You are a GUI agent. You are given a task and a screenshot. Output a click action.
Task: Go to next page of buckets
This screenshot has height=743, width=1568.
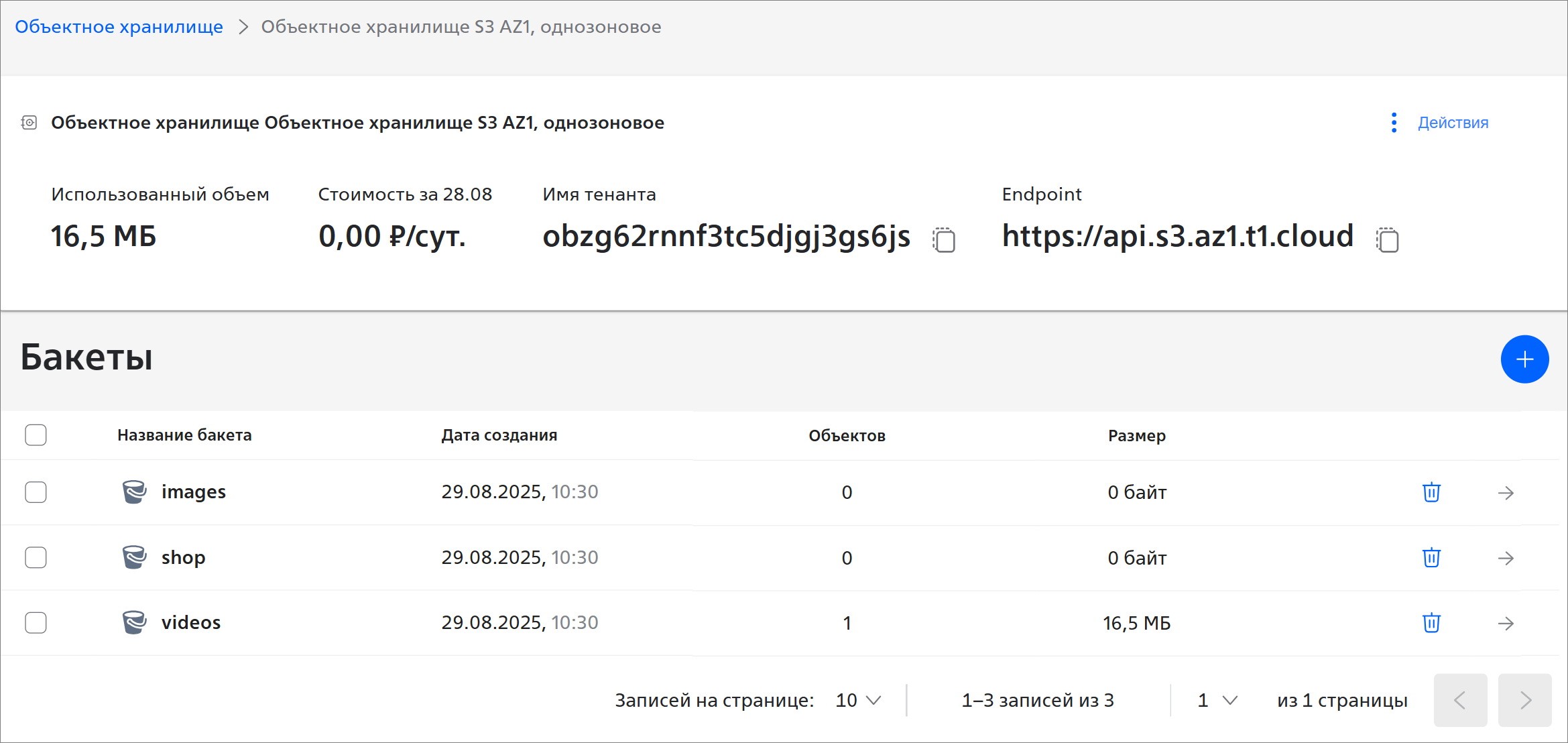coord(1524,700)
